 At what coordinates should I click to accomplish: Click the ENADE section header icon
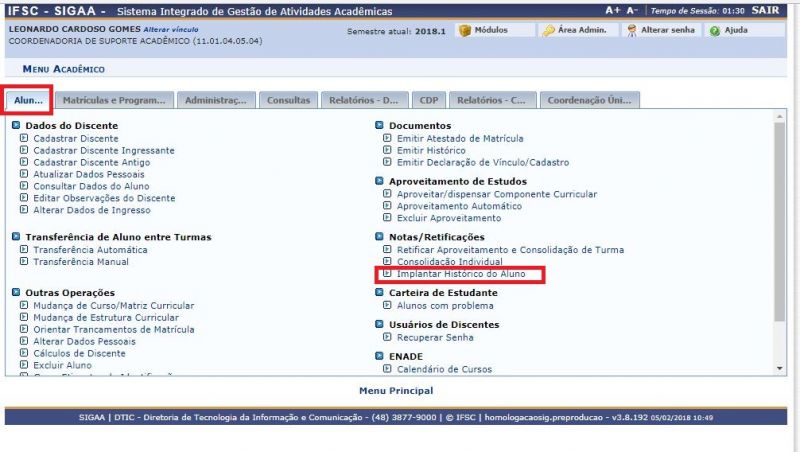[x=380, y=356]
